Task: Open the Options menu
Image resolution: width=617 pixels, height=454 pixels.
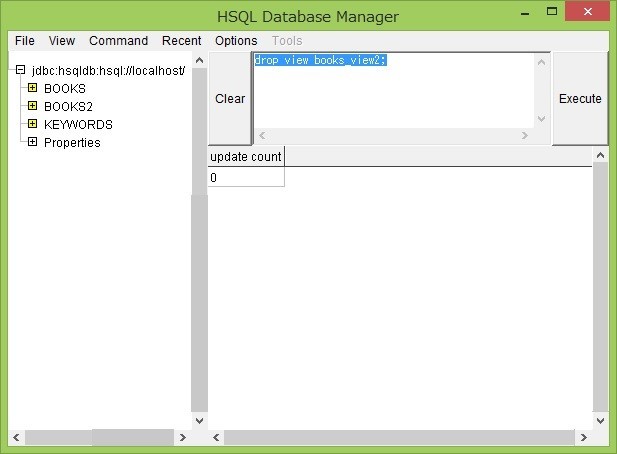Action: tap(236, 41)
